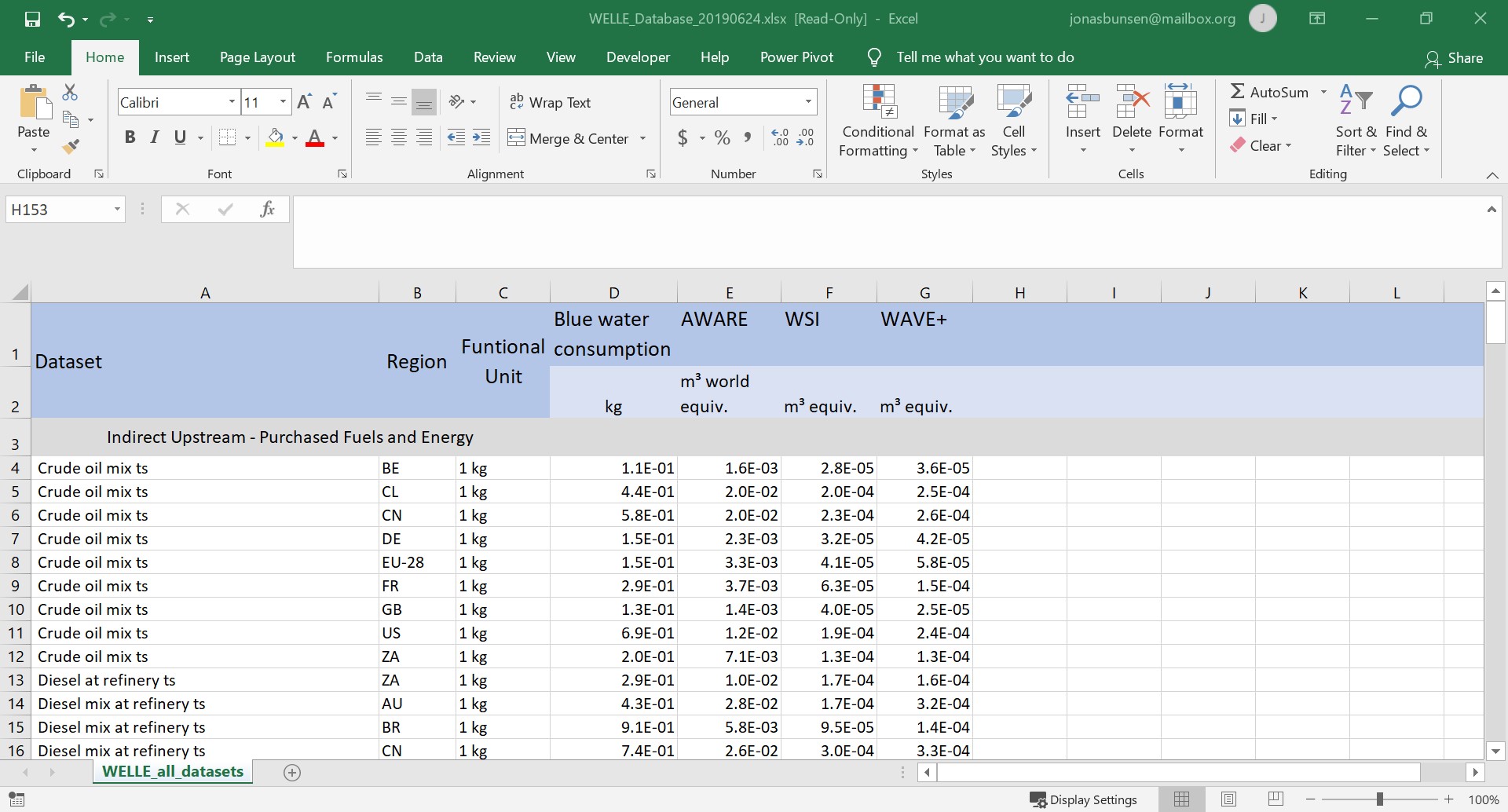Toggle Align Right horizontal alignment
Screen dimensions: 1508x812
[x=424, y=138]
